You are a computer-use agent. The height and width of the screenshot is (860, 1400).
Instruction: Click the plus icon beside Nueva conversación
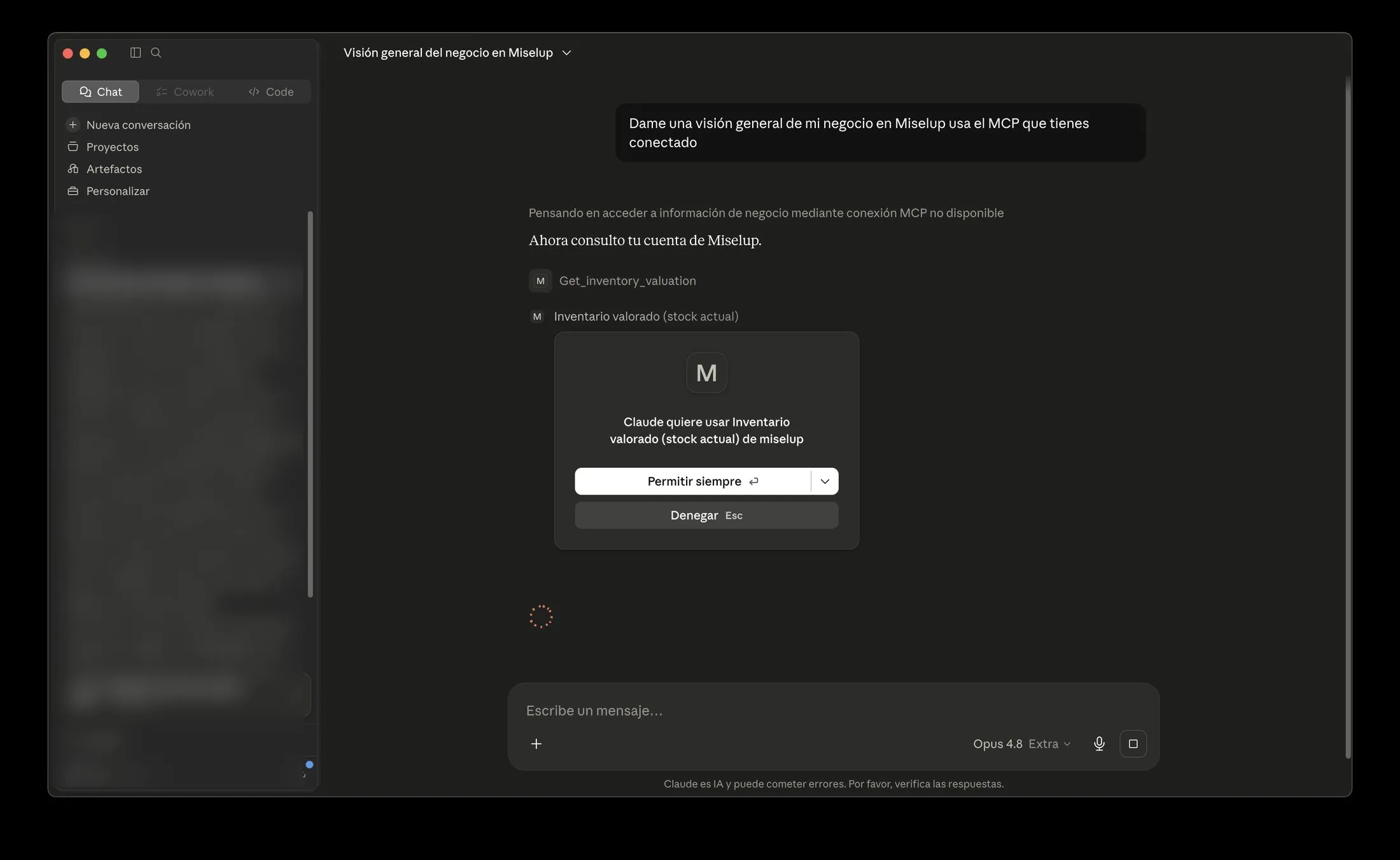[73, 125]
